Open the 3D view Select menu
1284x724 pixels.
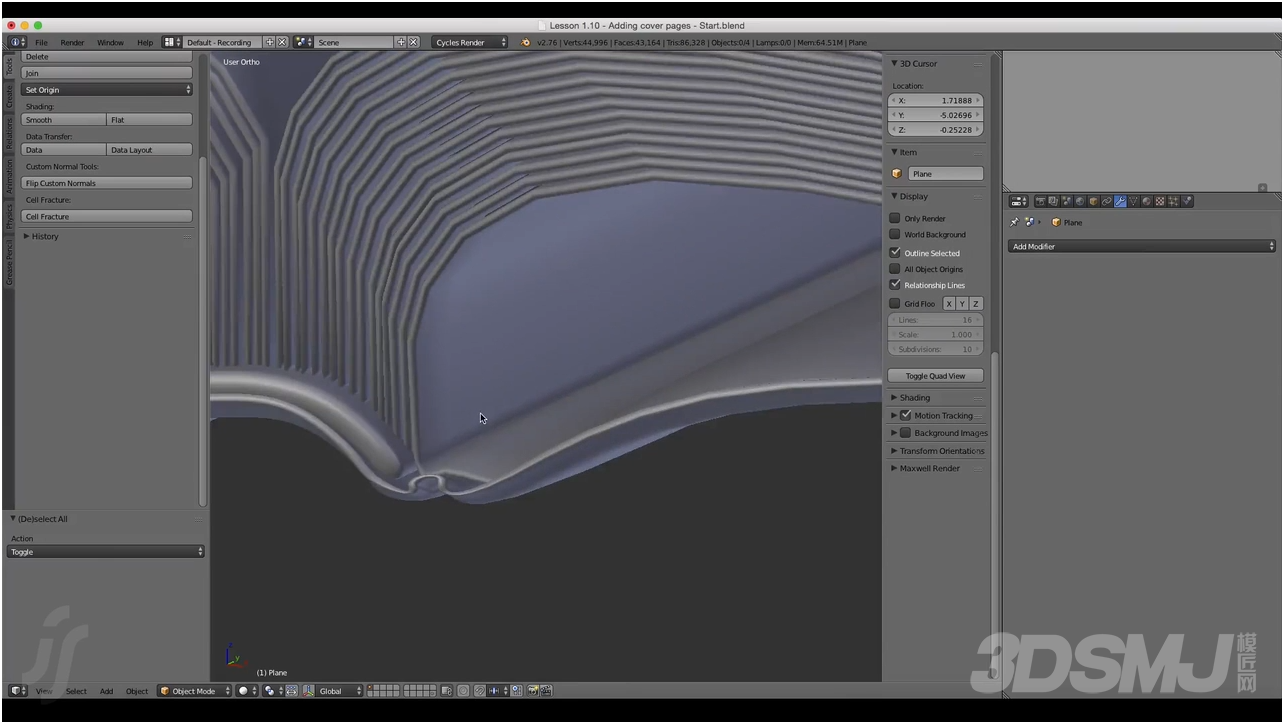tap(76, 691)
